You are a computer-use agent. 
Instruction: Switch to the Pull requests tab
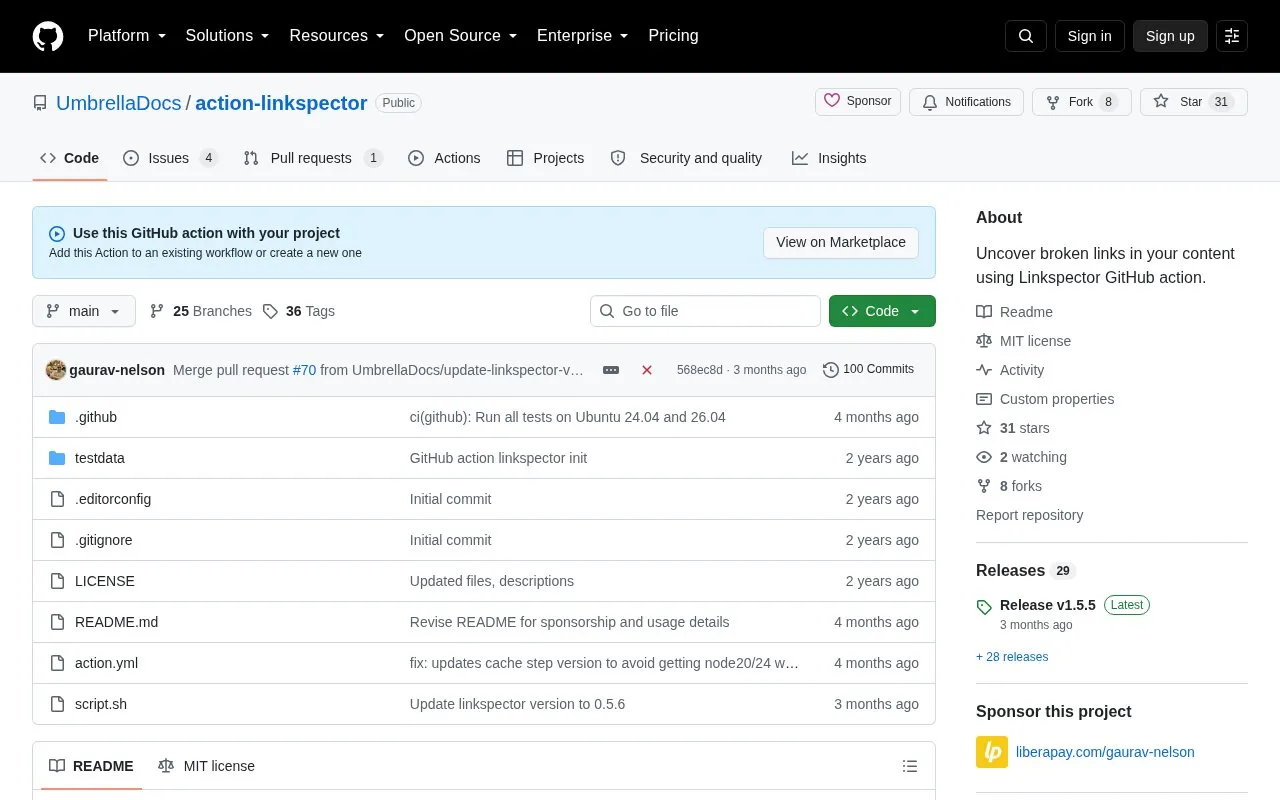(x=313, y=158)
